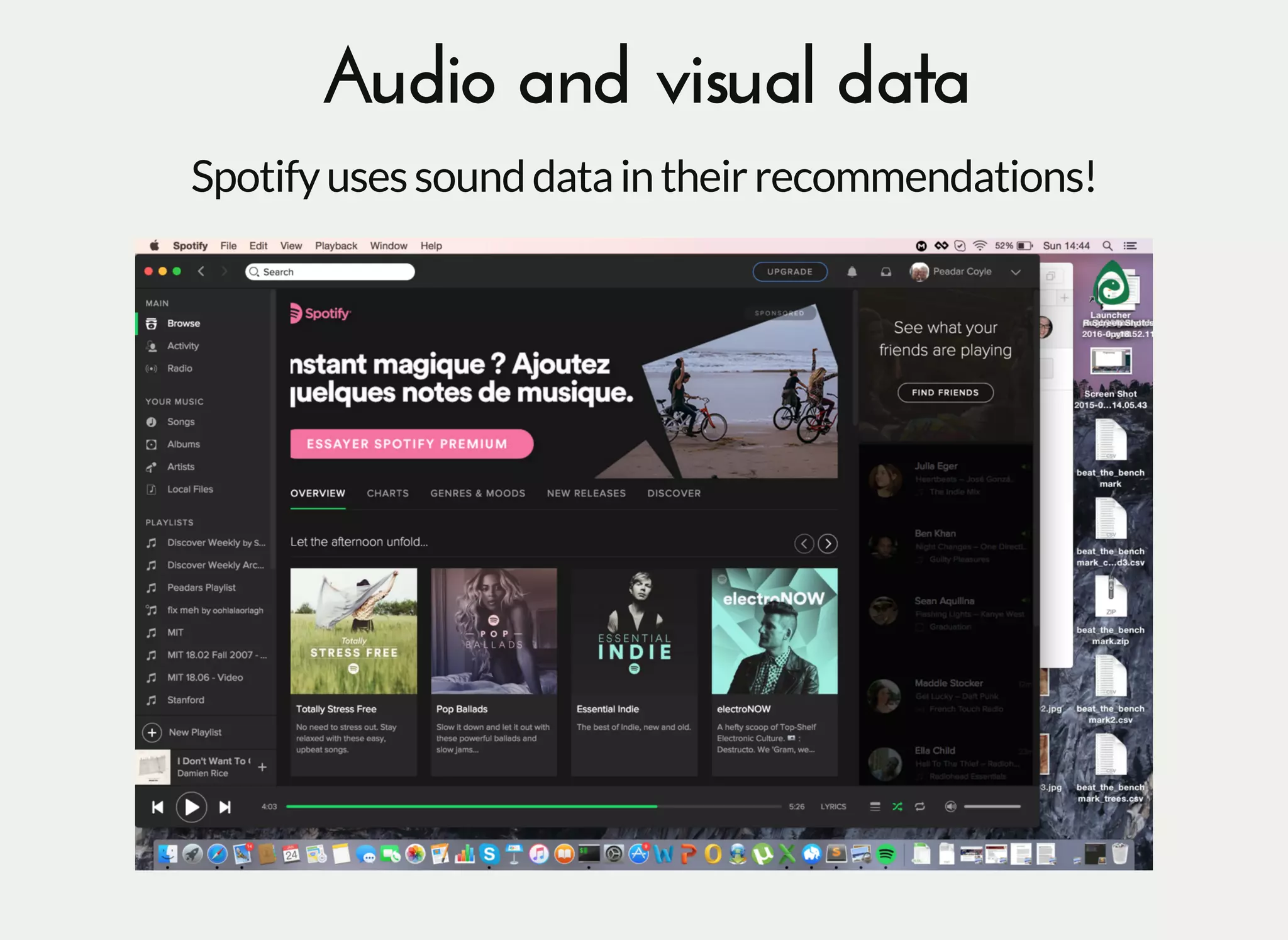
Task: Adjust the volume slider
Action: [x=992, y=806]
